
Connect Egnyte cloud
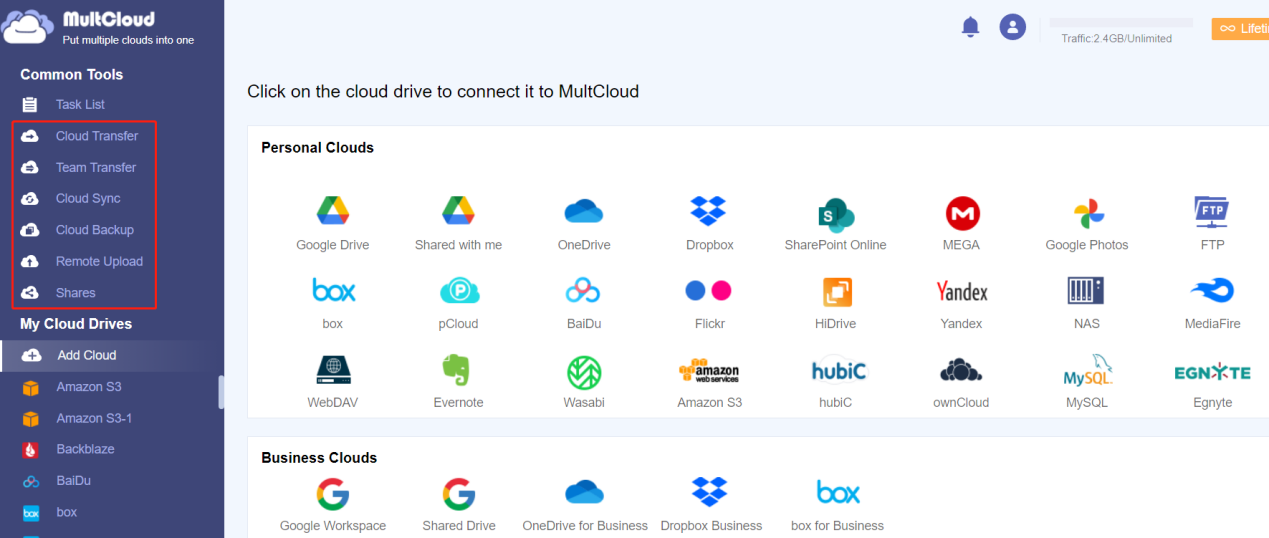point(1212,380)
